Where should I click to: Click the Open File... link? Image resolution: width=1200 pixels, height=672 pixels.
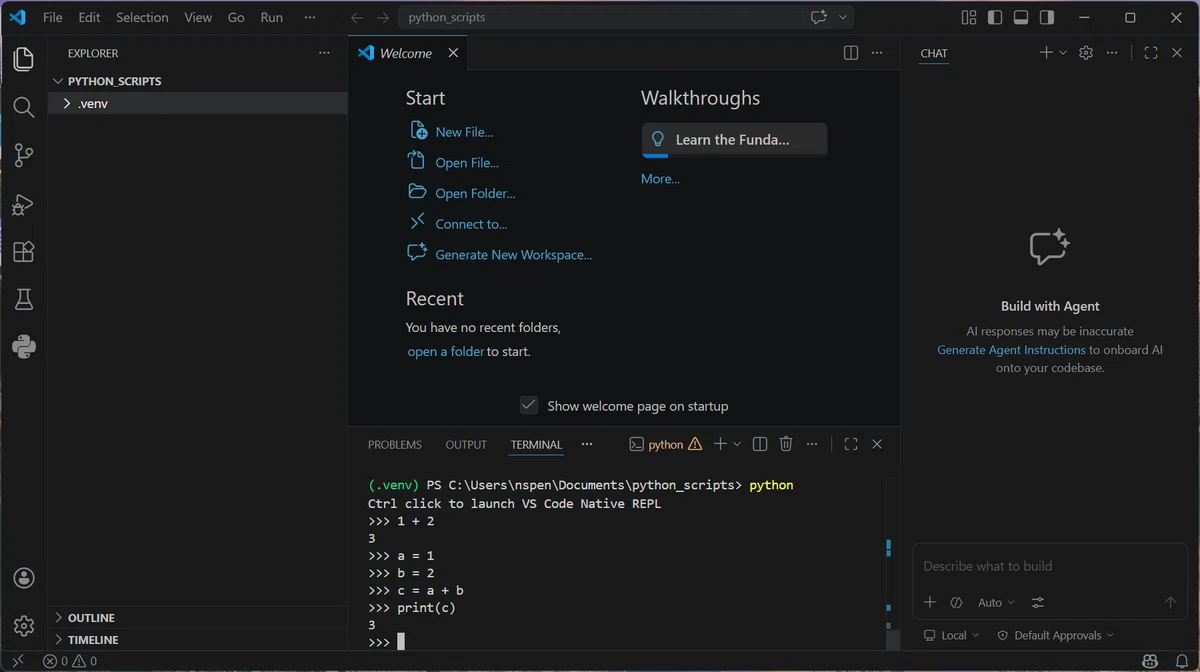pos(467,163)
